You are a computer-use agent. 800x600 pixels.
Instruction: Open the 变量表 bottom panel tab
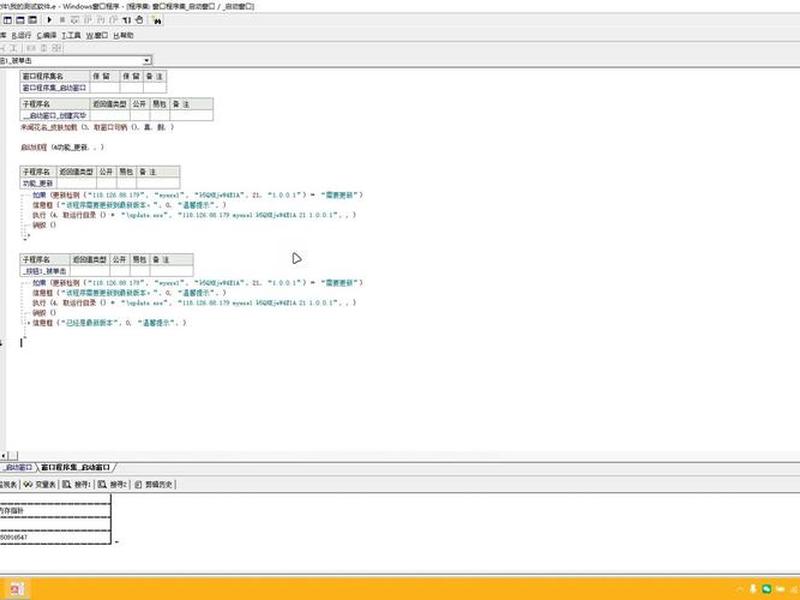click(x=40, y=484)
